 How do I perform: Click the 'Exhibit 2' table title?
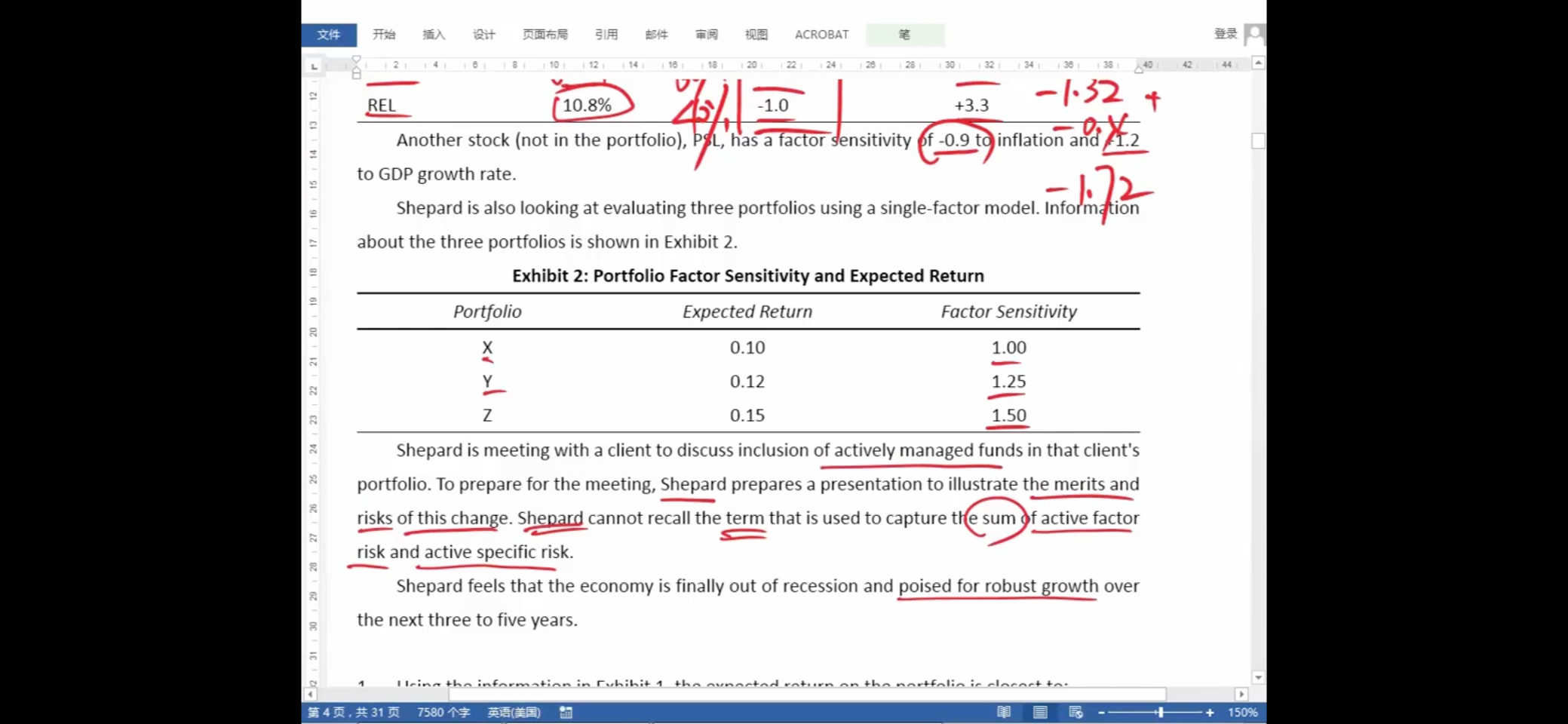pyautogui.click(x=748, y=276)
